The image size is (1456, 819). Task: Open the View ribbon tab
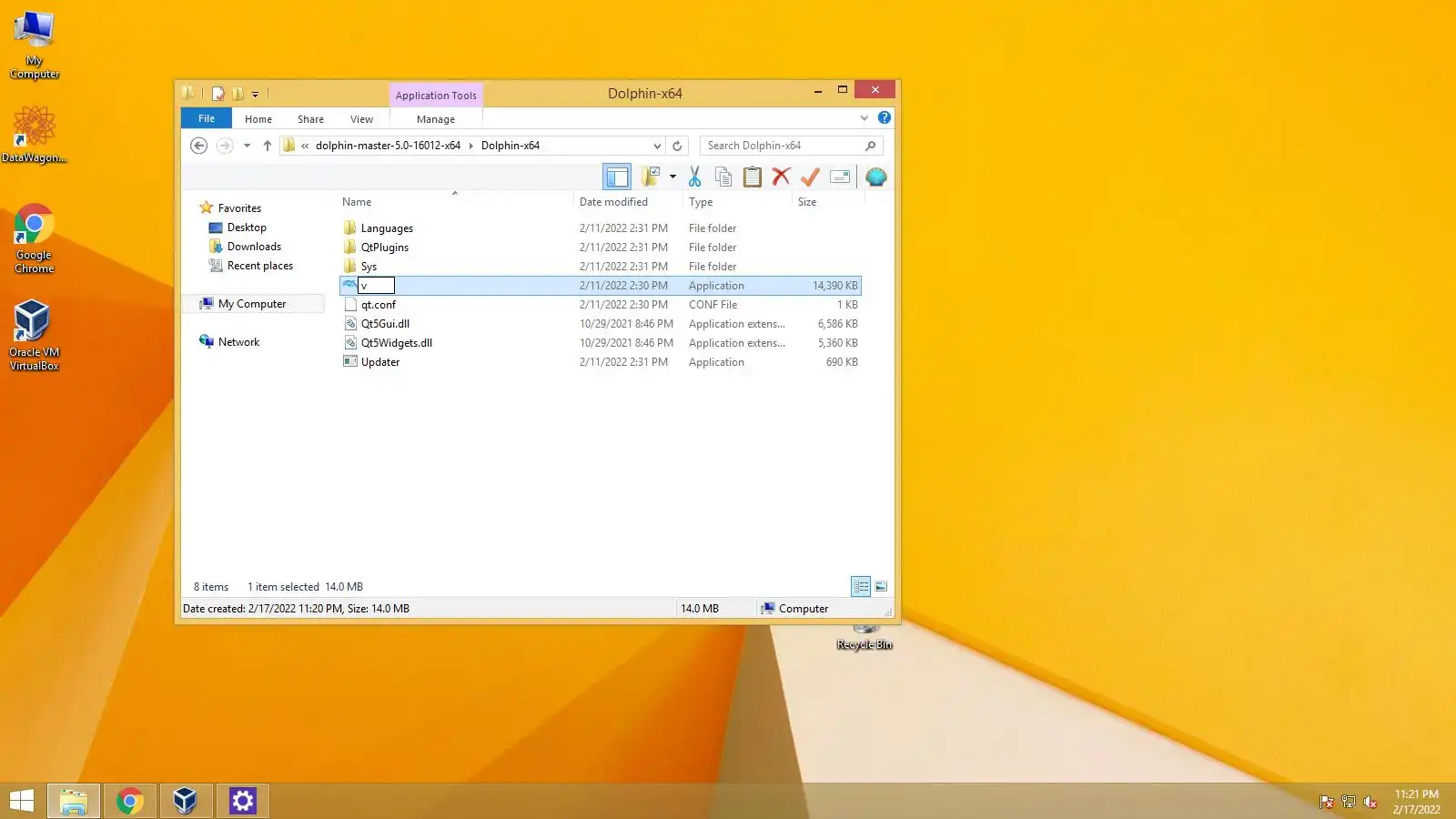pos(361,119)
